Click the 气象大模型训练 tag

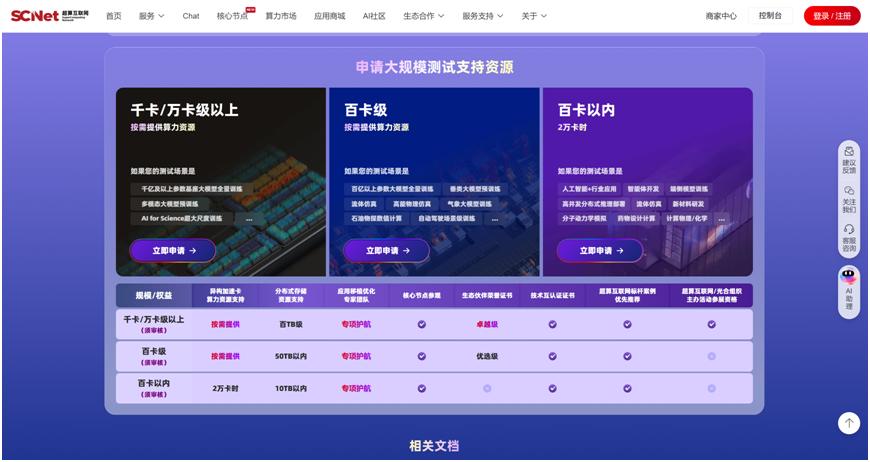pos(469,204)
